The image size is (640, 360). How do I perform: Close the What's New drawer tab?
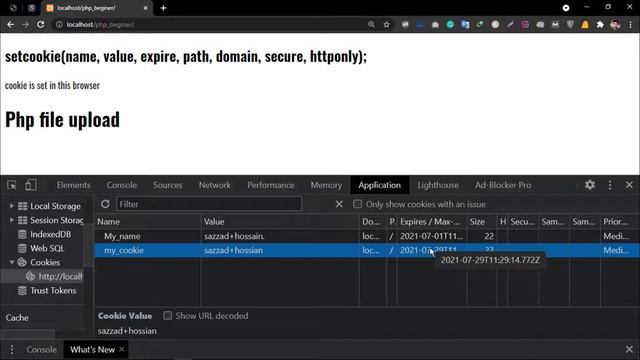(x=121, y=349)
